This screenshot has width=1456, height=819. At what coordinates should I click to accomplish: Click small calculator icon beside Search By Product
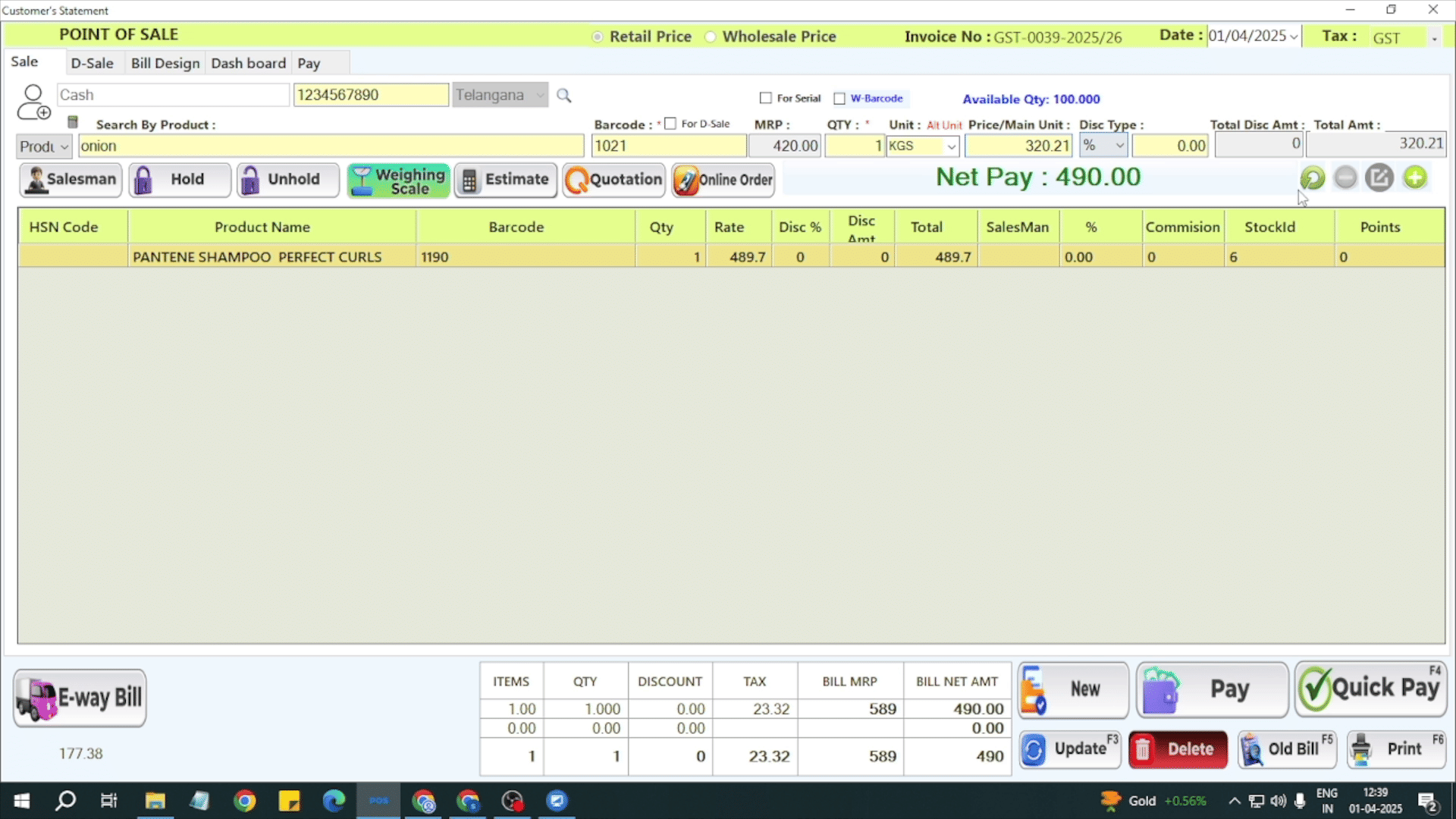[73, 122]
